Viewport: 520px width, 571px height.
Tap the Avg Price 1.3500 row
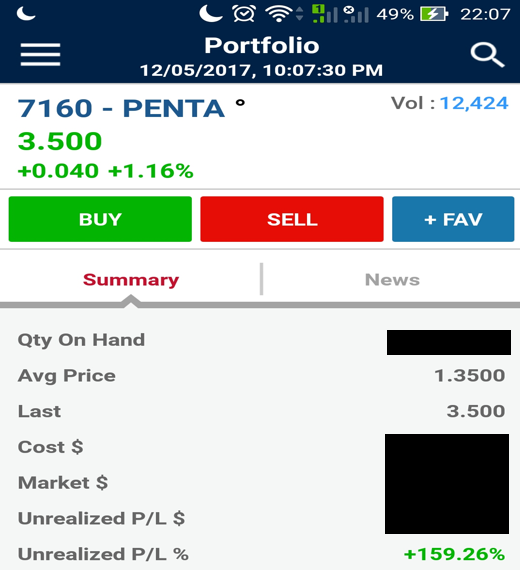(260, 375)
